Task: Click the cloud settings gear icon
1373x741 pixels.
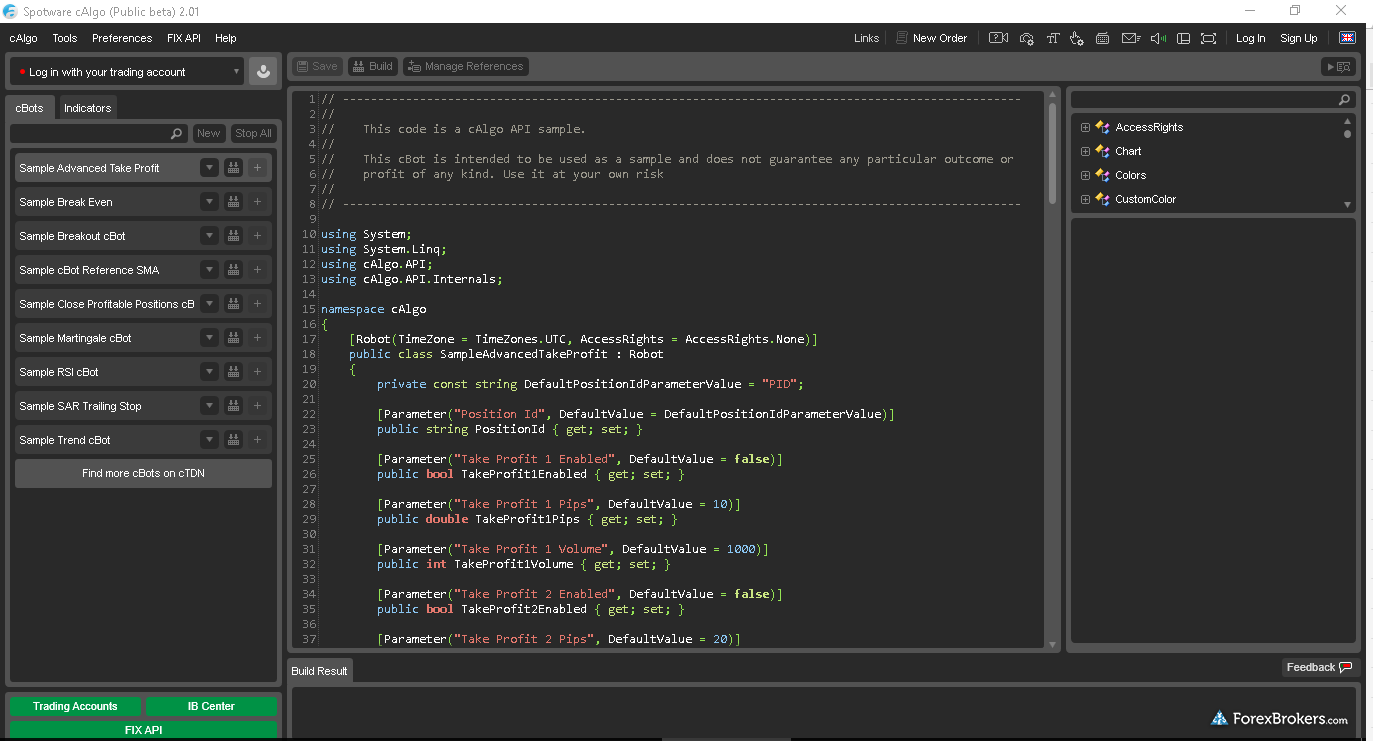Action: [1026, 38]
